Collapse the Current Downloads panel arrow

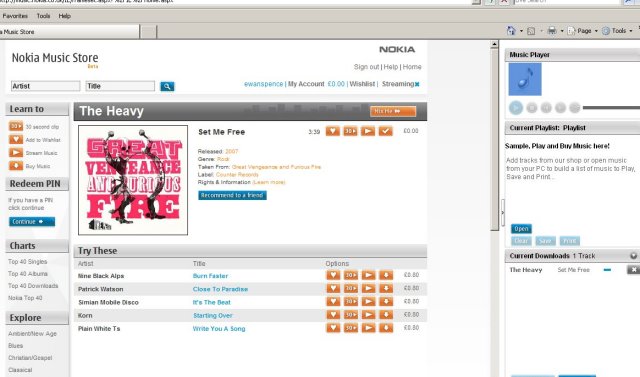point(633,256)
